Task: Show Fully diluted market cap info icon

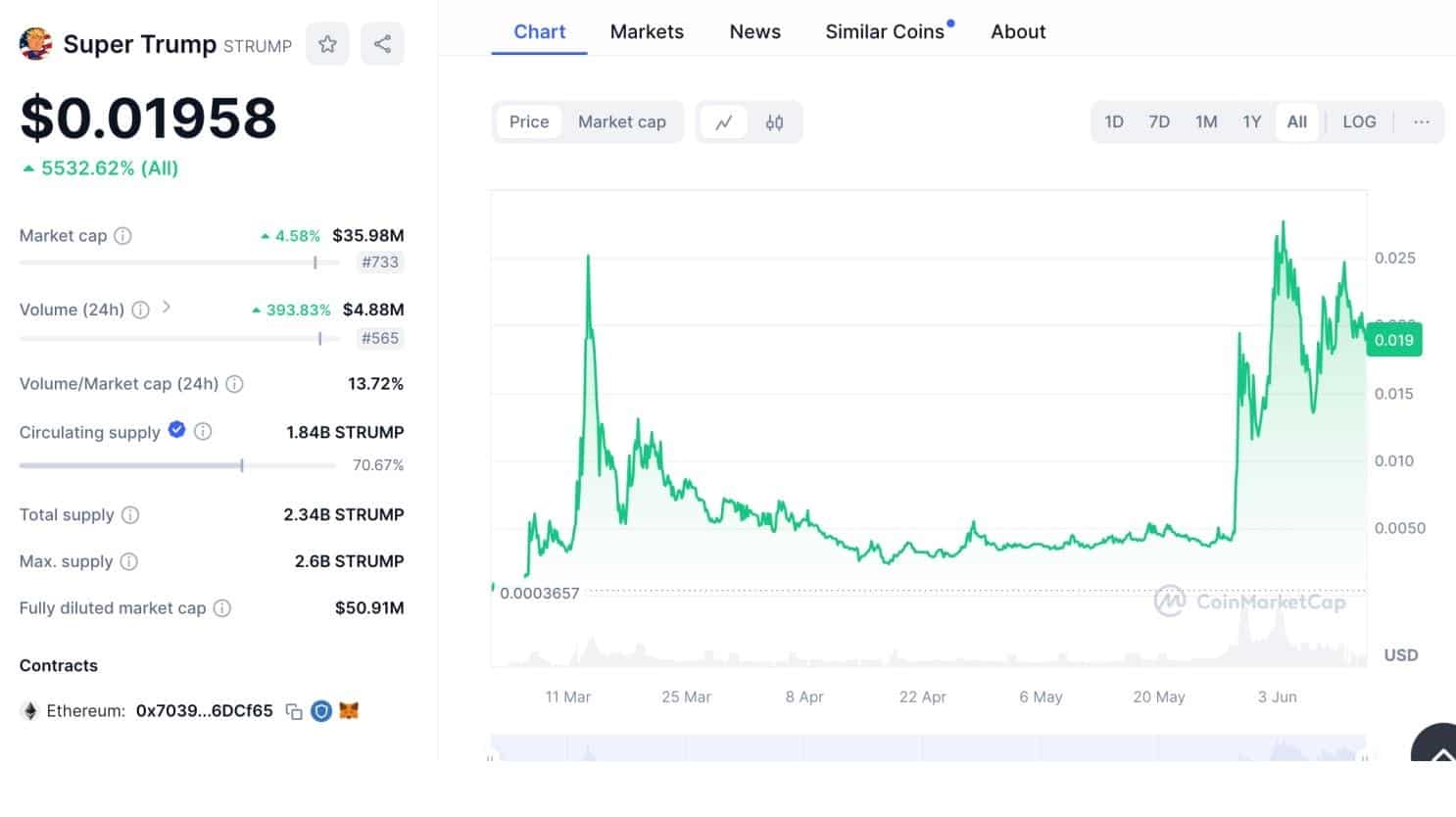Action: (222, 608)
